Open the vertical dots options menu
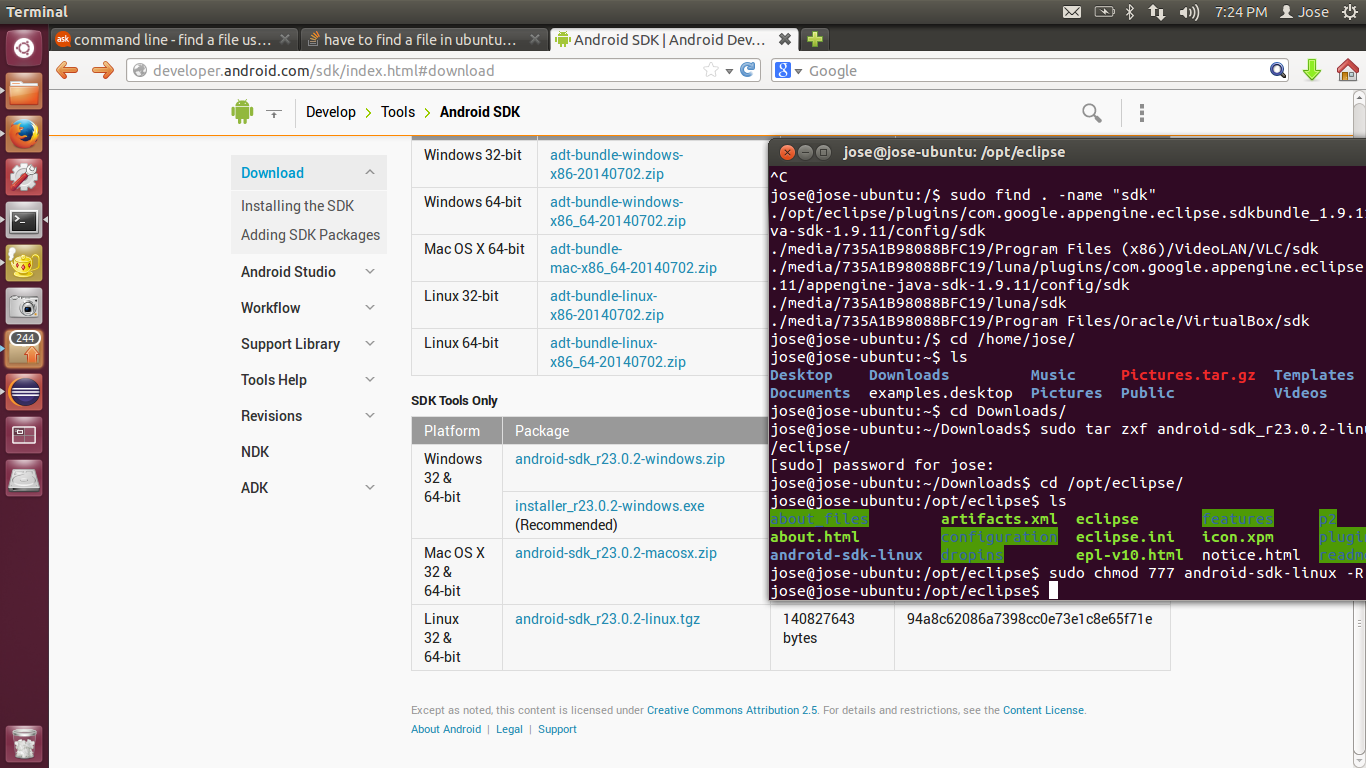This screenshot has height=768, width=1366. point(1142,113)
